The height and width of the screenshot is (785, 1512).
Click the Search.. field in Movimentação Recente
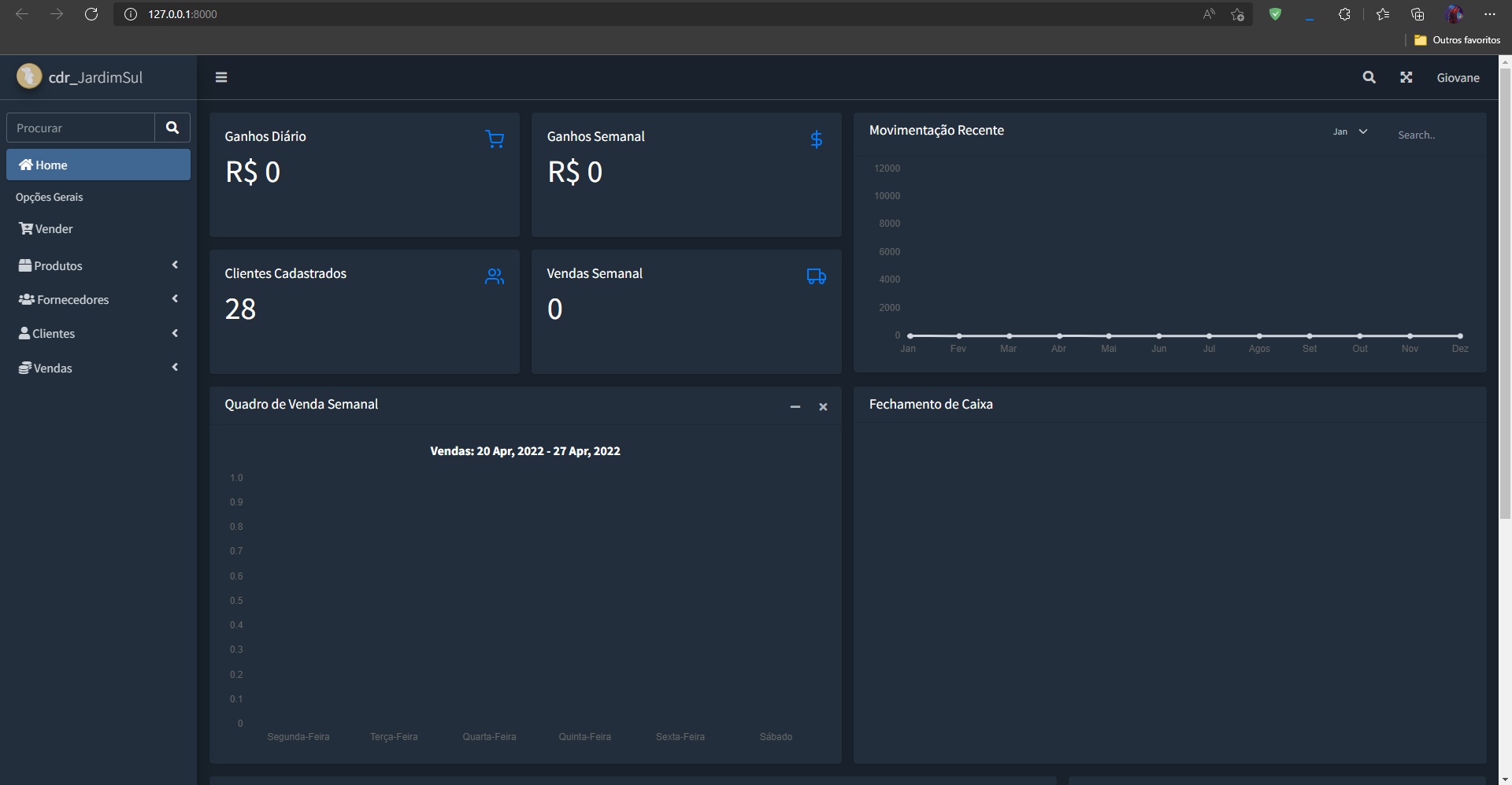pos(1433,135)
